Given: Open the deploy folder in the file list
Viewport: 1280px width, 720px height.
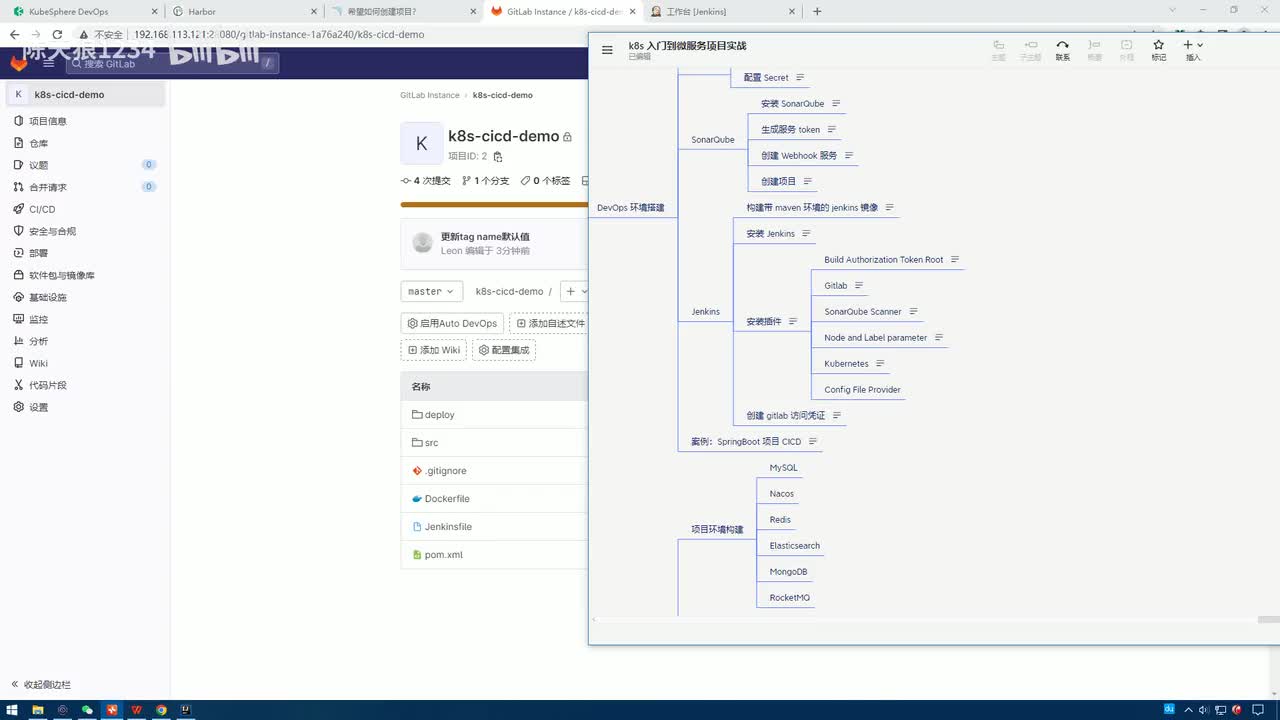Looking at the screenshot, I should (439, 415).
